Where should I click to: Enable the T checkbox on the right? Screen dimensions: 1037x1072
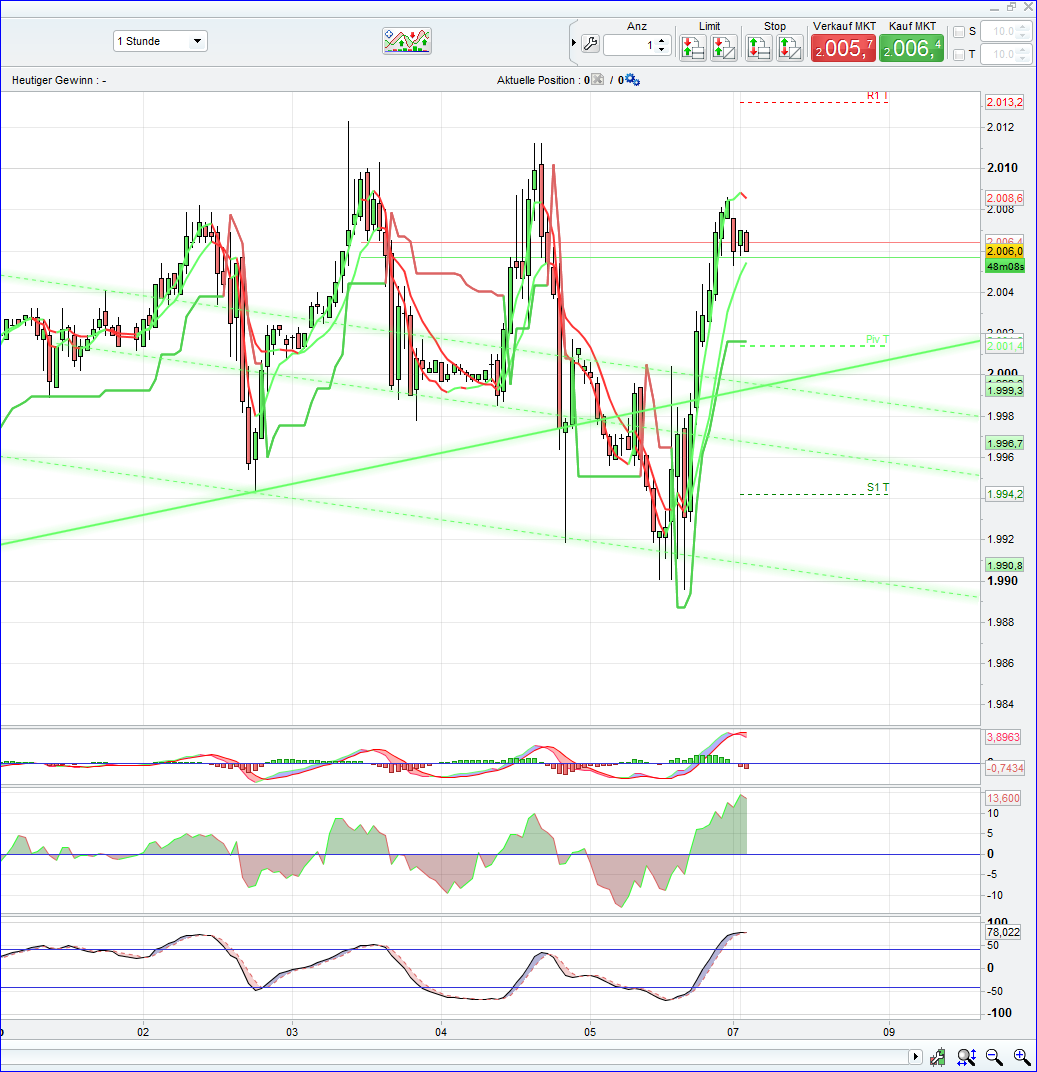[x=958, y=54]
